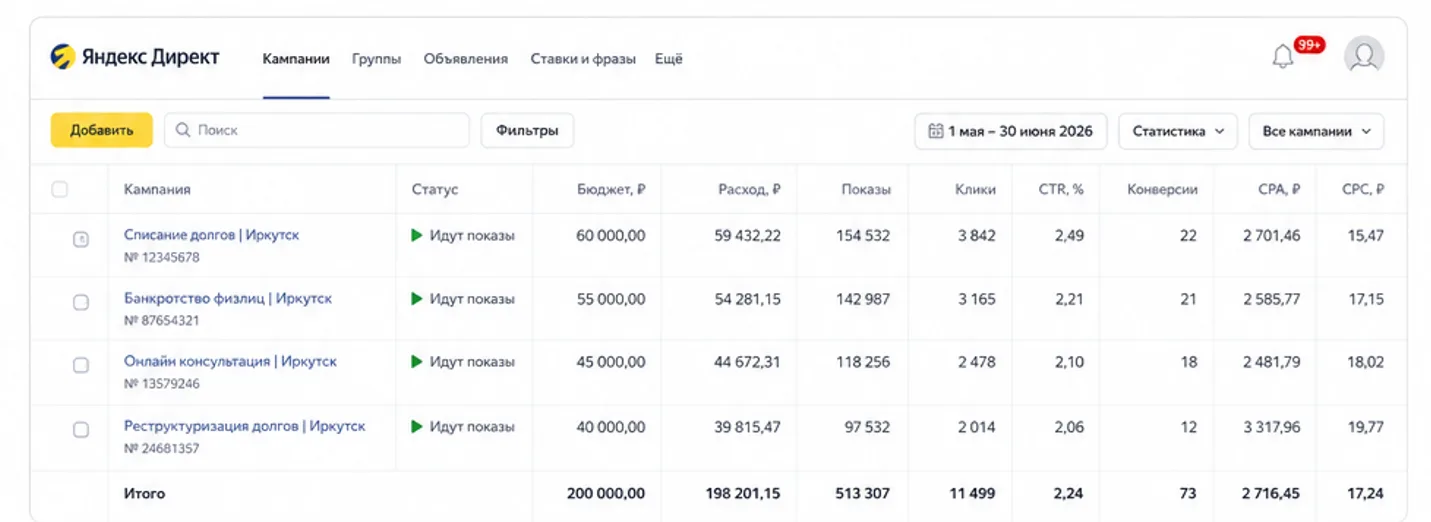Open the notifications bell icon
The image size is (1431, 522).
coord(1282,57)
